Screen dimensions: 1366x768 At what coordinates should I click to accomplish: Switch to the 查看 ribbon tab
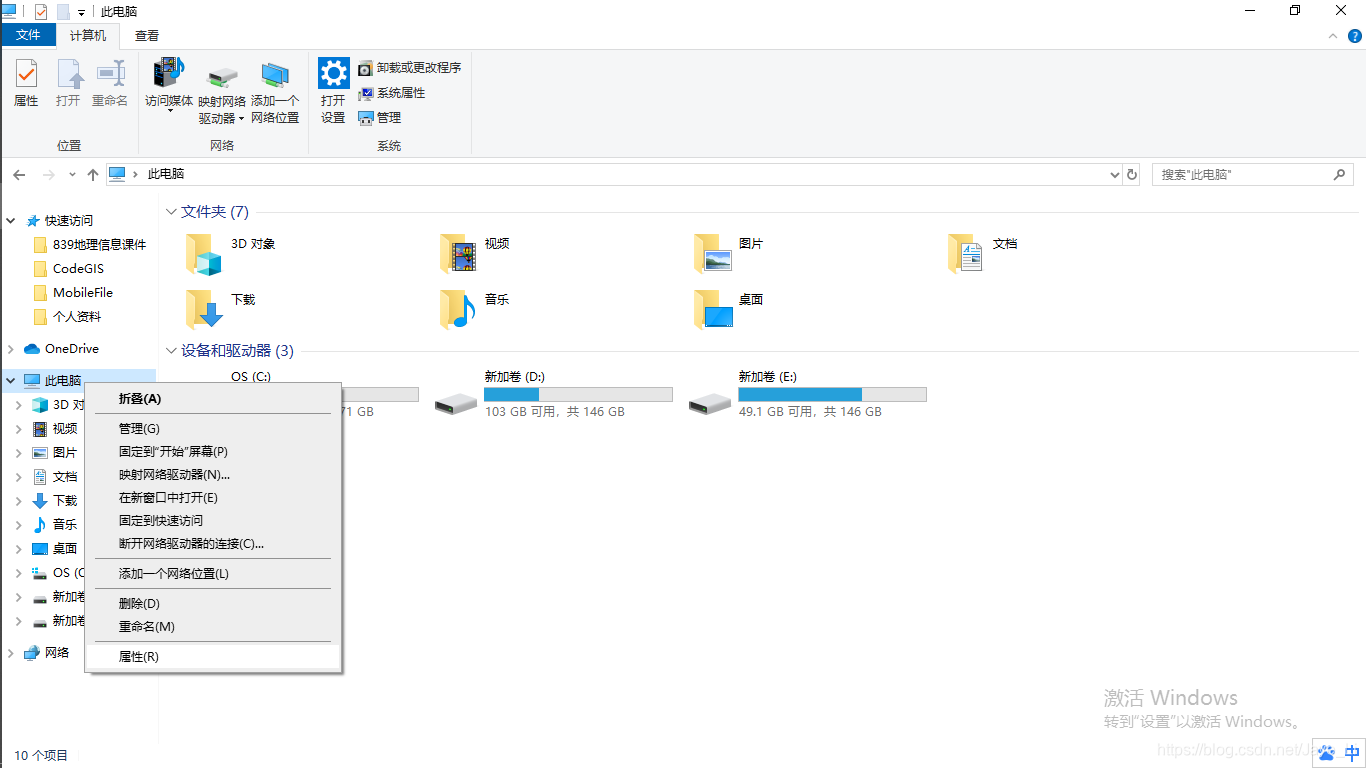(x=147, y=36)
